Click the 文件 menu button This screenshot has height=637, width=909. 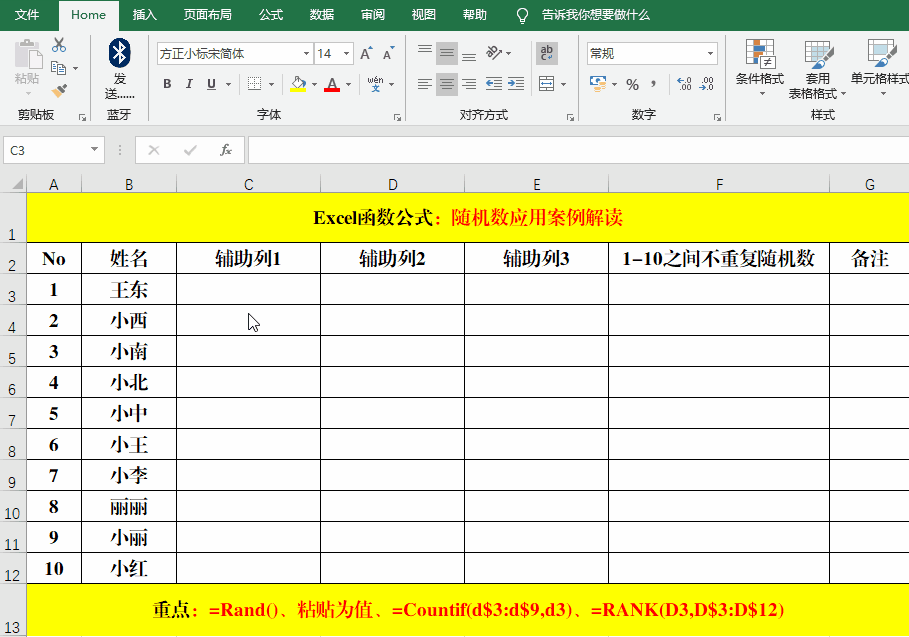pos(27,15)
